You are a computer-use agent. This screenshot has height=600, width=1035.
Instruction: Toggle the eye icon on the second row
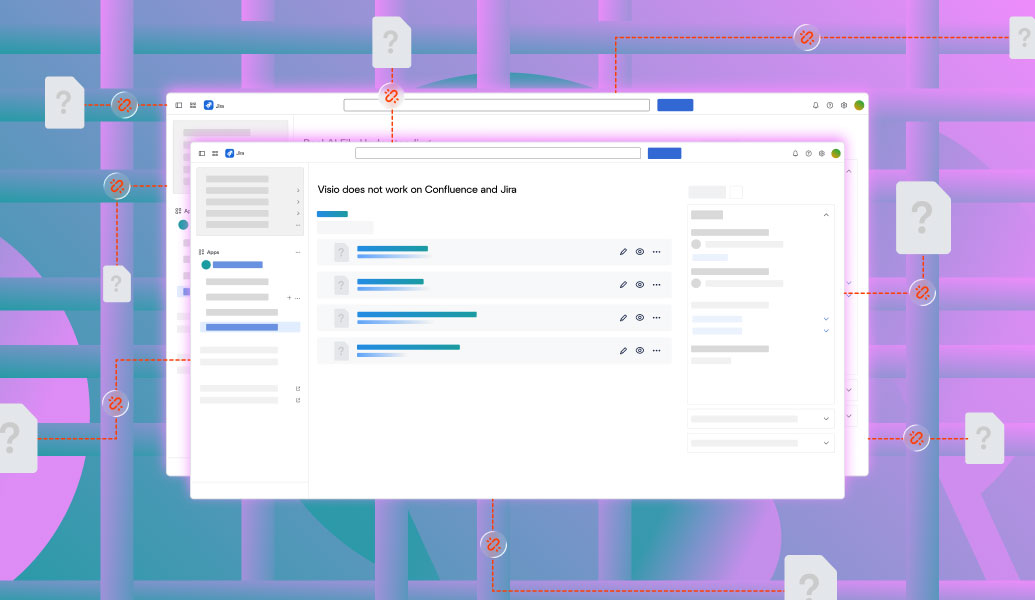pyautogui.click(x=640, y=284)
